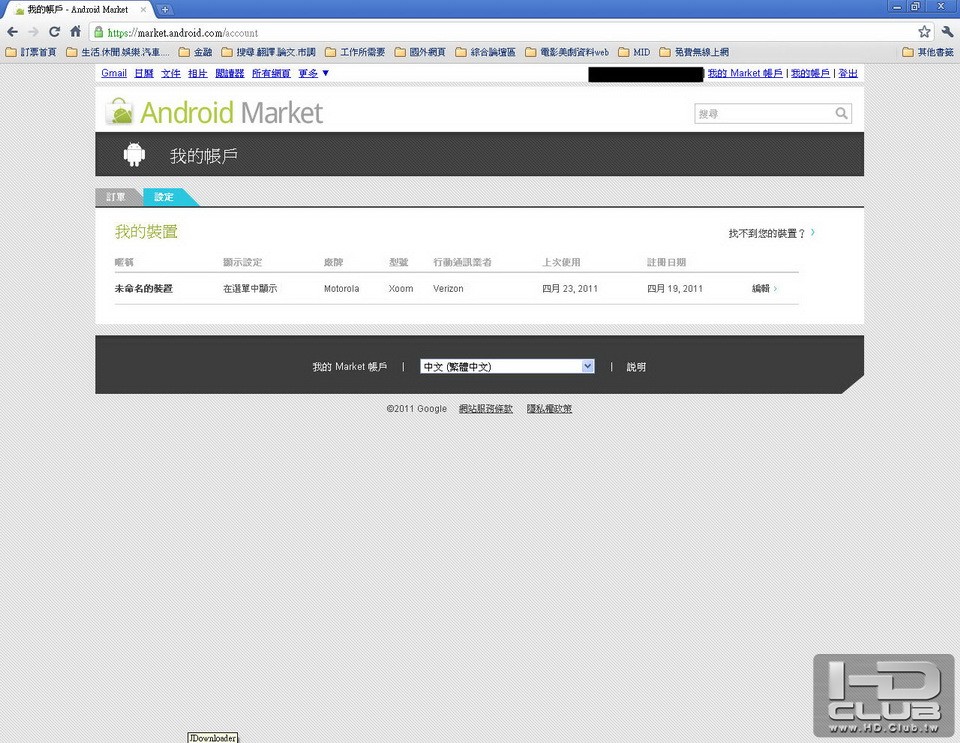Expand the 更多 menu in Google bar
The width and height of the screenshot is (960, 743).
(x=313, y=73)
